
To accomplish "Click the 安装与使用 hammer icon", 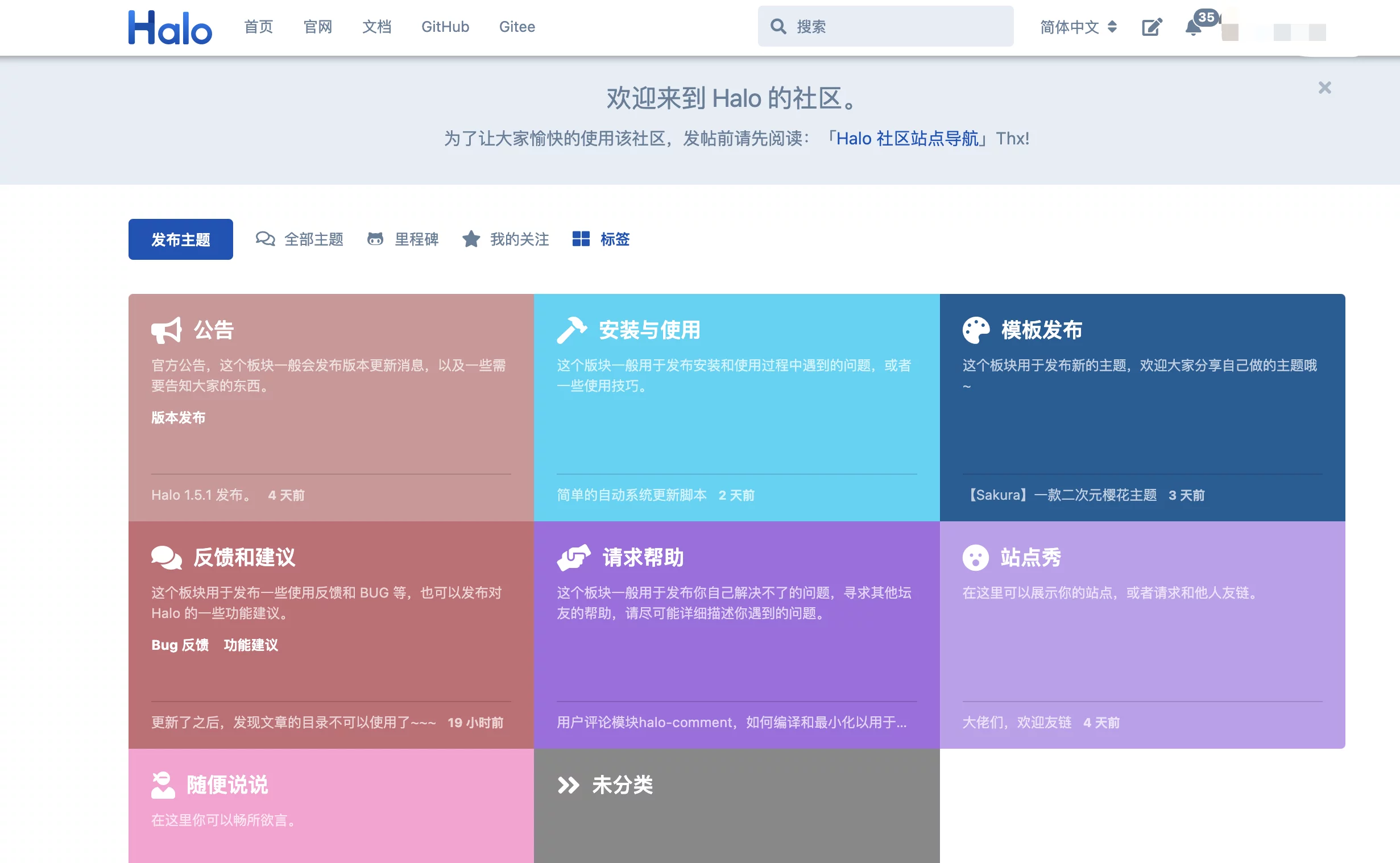I will [x=572, y=330].
